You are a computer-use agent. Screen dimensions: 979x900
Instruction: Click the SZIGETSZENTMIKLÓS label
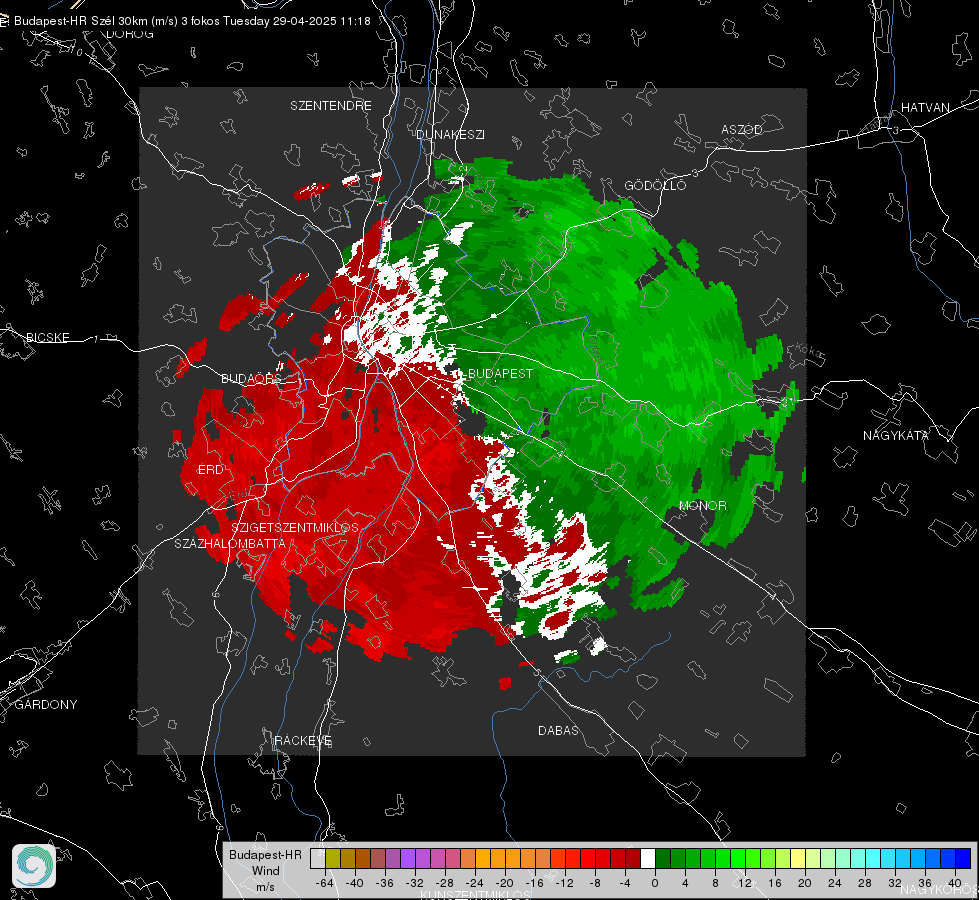[295, 528]
